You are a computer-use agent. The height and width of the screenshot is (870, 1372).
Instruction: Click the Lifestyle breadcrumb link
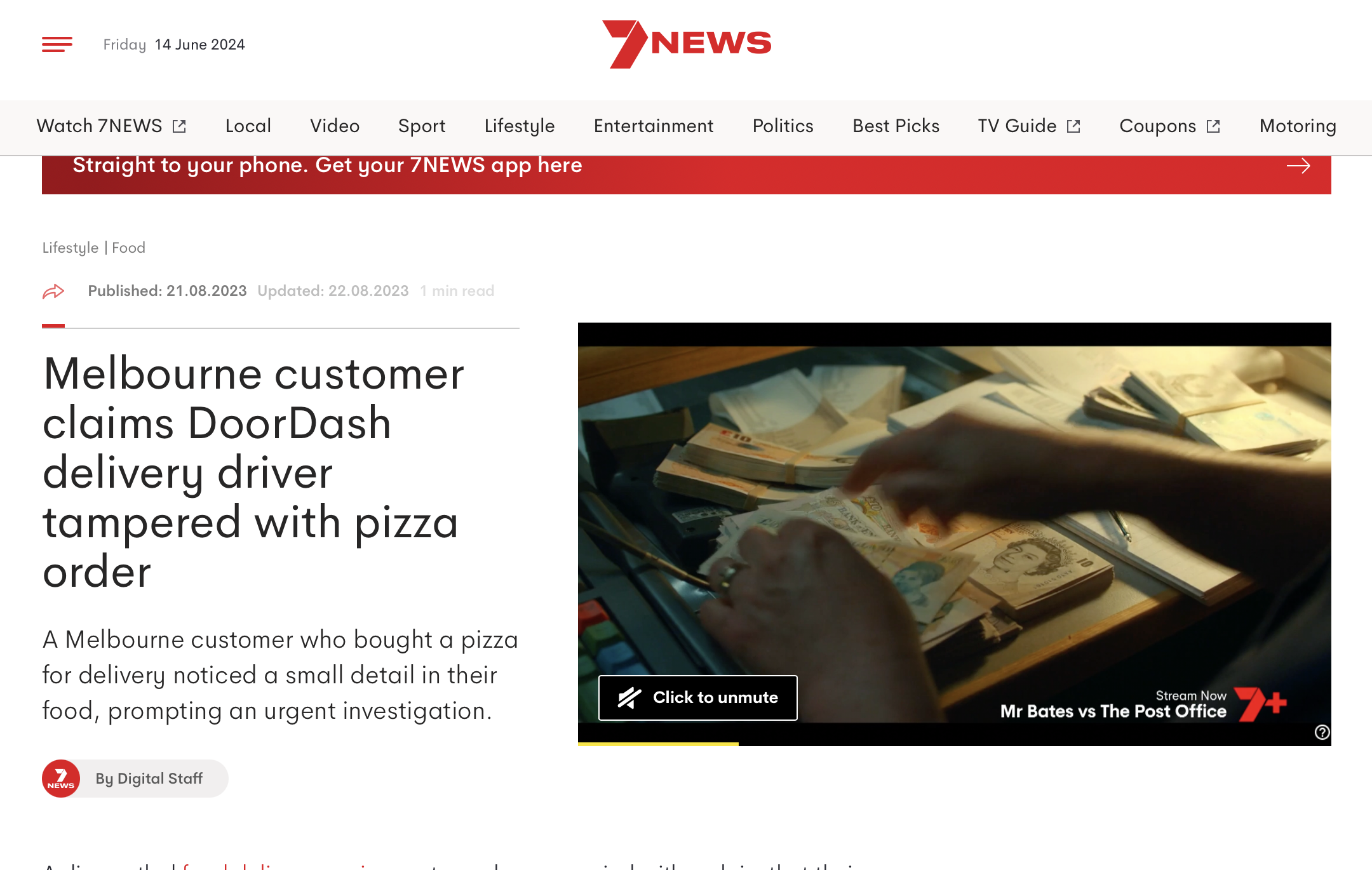point(71,248)
